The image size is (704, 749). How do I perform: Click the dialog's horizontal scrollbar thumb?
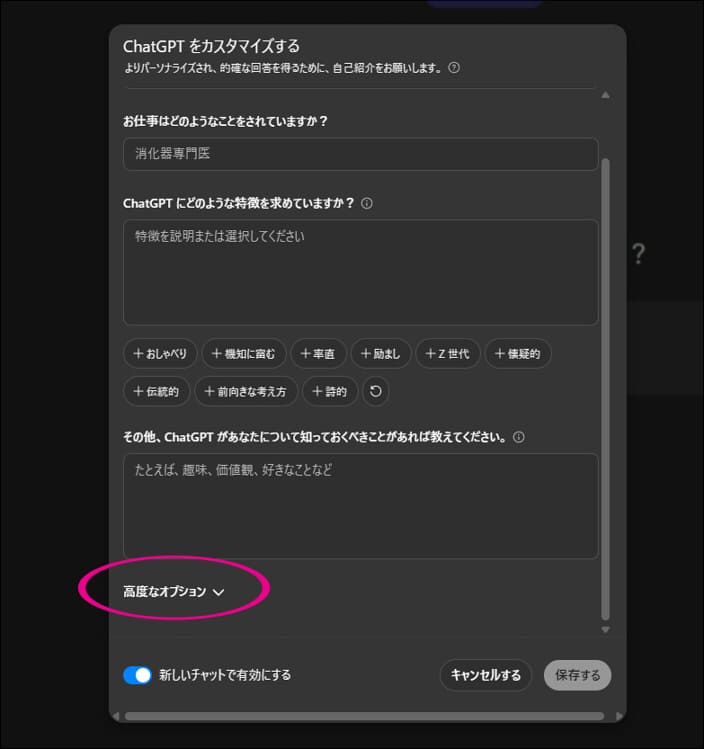pyautogui.click(x=364, y=716)
